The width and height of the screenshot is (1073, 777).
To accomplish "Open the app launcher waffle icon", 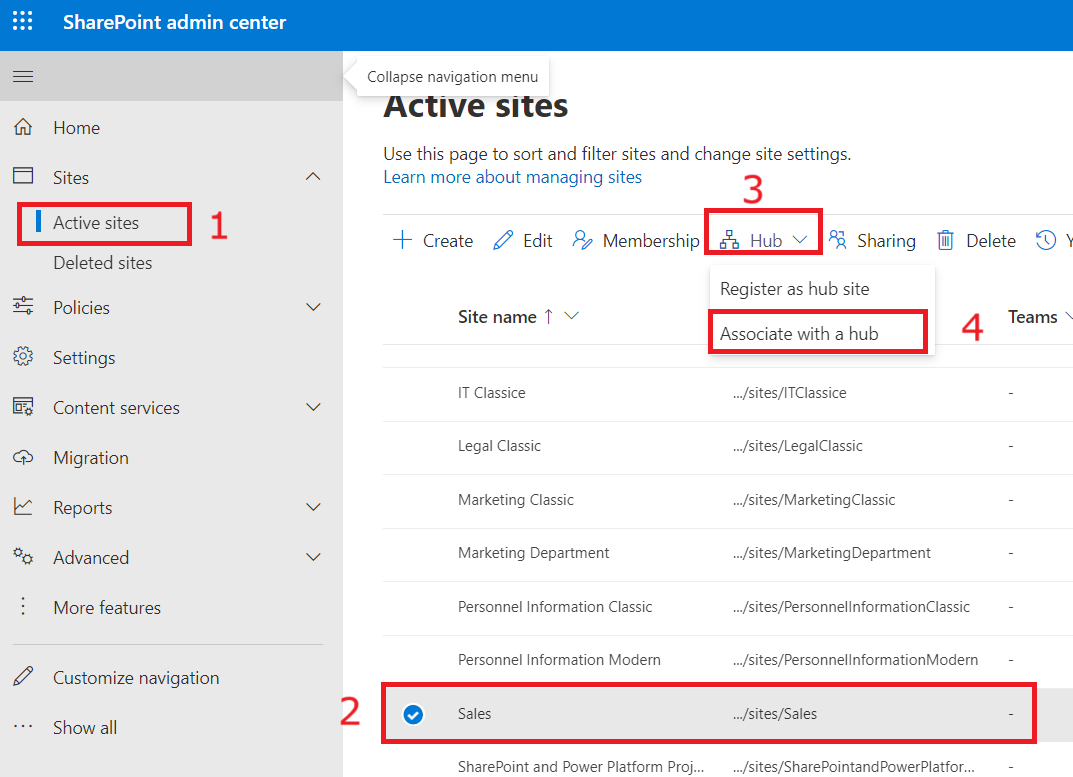I will tap(22, 22).
